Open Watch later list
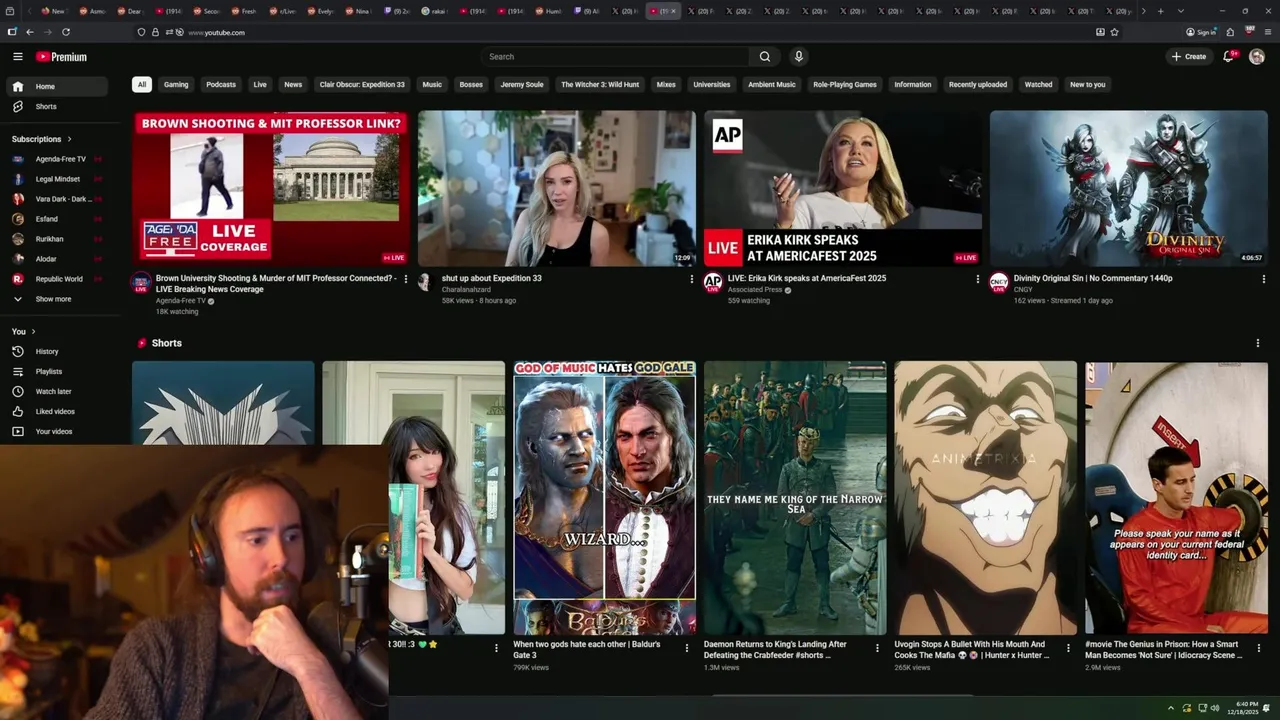 (58, 391)
